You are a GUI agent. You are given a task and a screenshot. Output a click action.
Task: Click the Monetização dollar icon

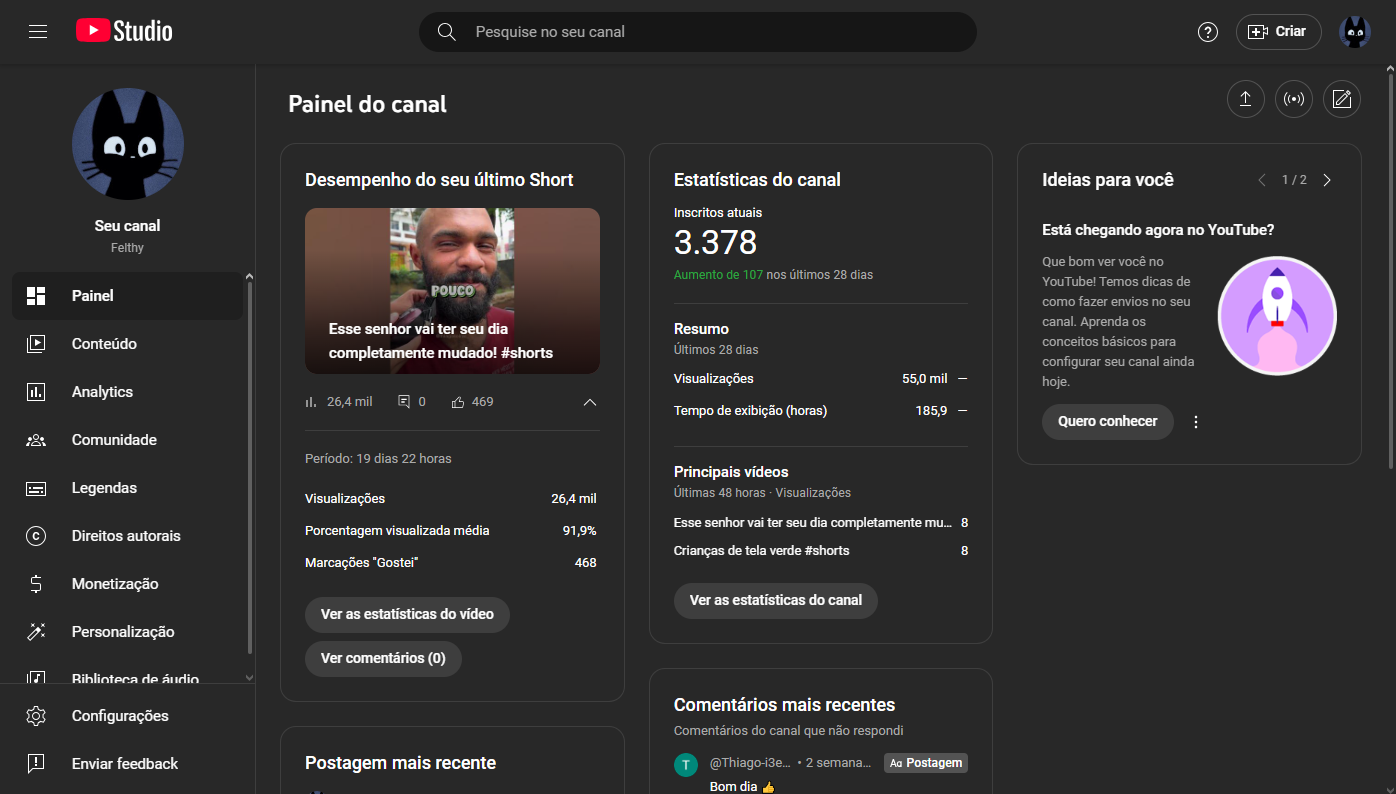[x=36, y=584]
